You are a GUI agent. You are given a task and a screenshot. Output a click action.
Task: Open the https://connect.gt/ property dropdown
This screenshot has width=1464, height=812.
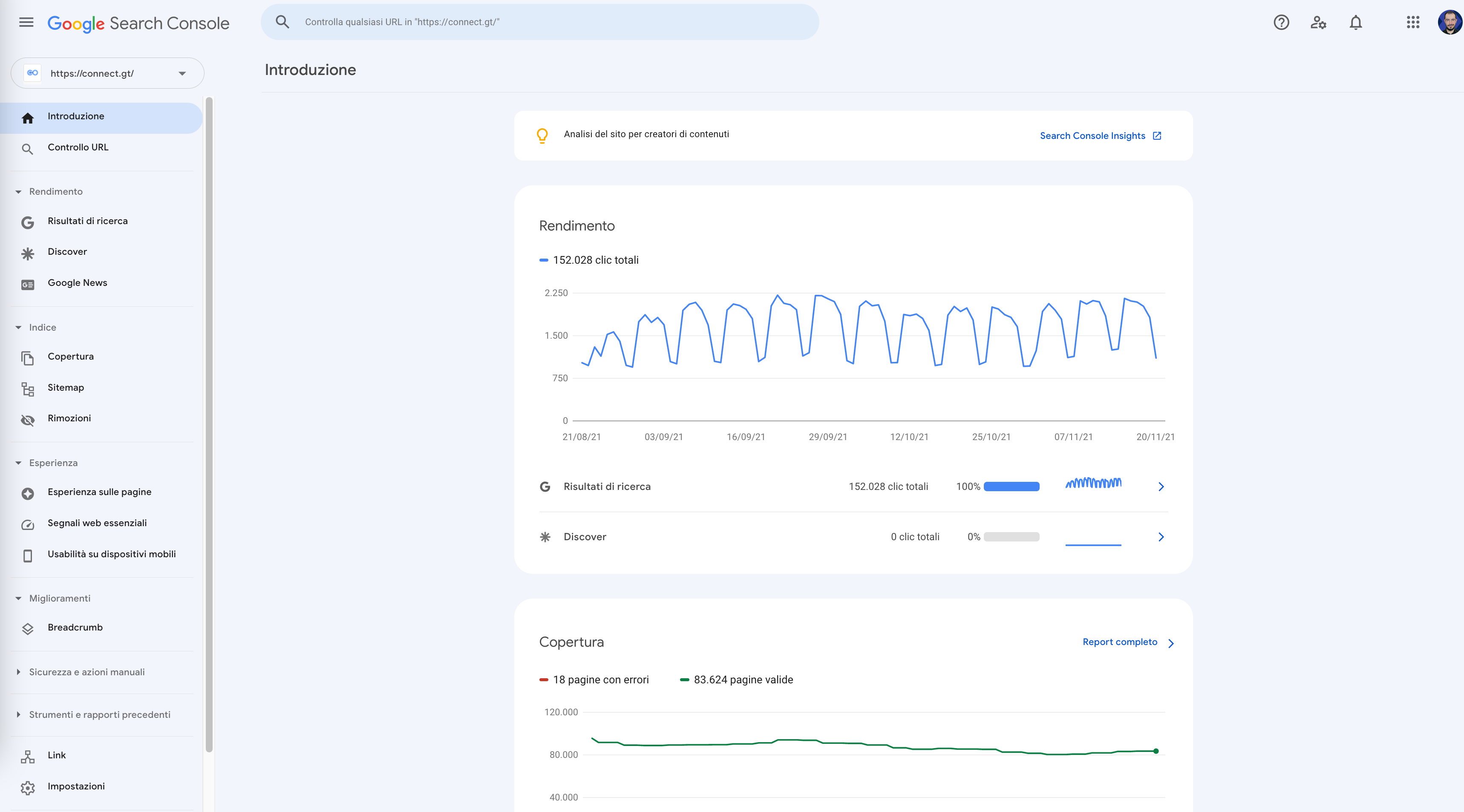(x=107, y=73)
